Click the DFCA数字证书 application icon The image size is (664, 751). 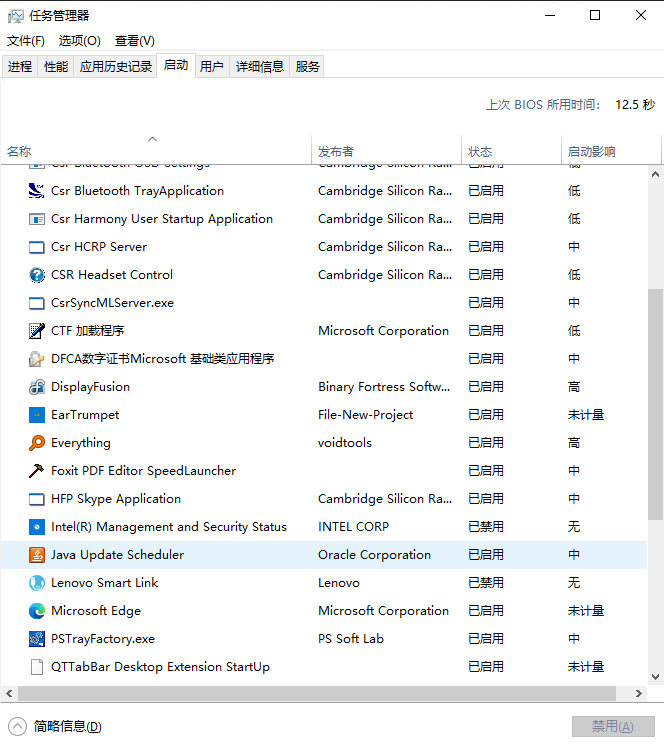tap(36, 359)
